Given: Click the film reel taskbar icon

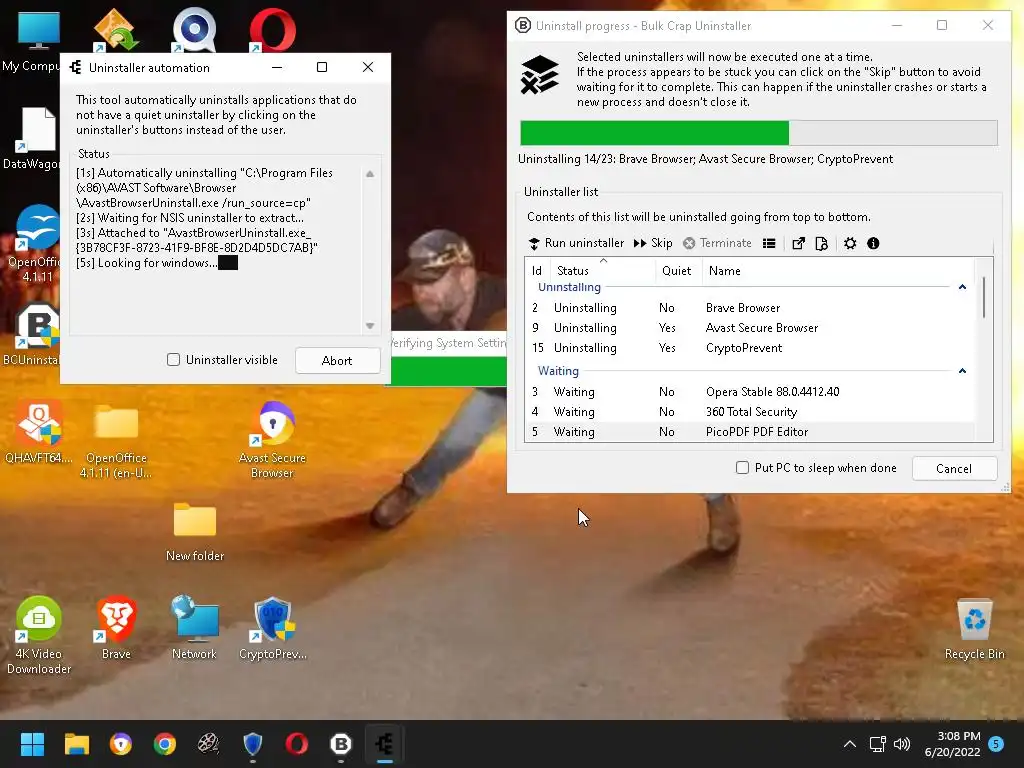Looking at the screenshot, I should click(208, 744).
